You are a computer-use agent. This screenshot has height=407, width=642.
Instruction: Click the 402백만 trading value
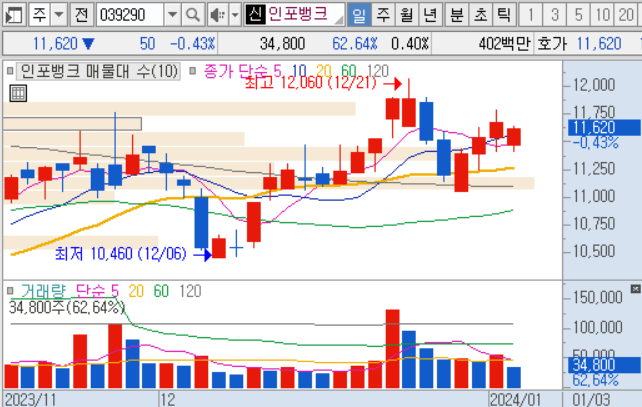point(504,43)
